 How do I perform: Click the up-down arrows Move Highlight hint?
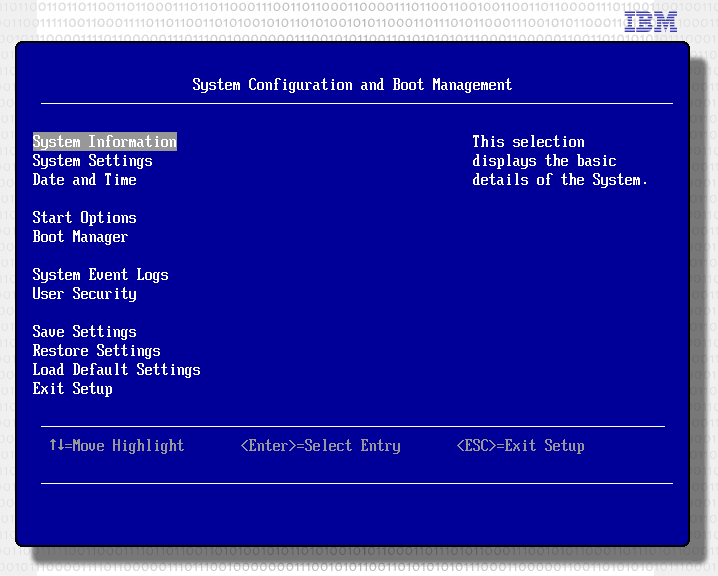coord(117,446)
